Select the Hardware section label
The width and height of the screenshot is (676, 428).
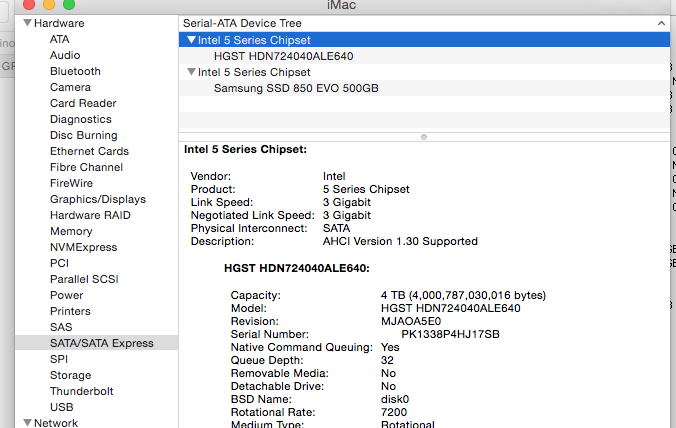point(59,23)
